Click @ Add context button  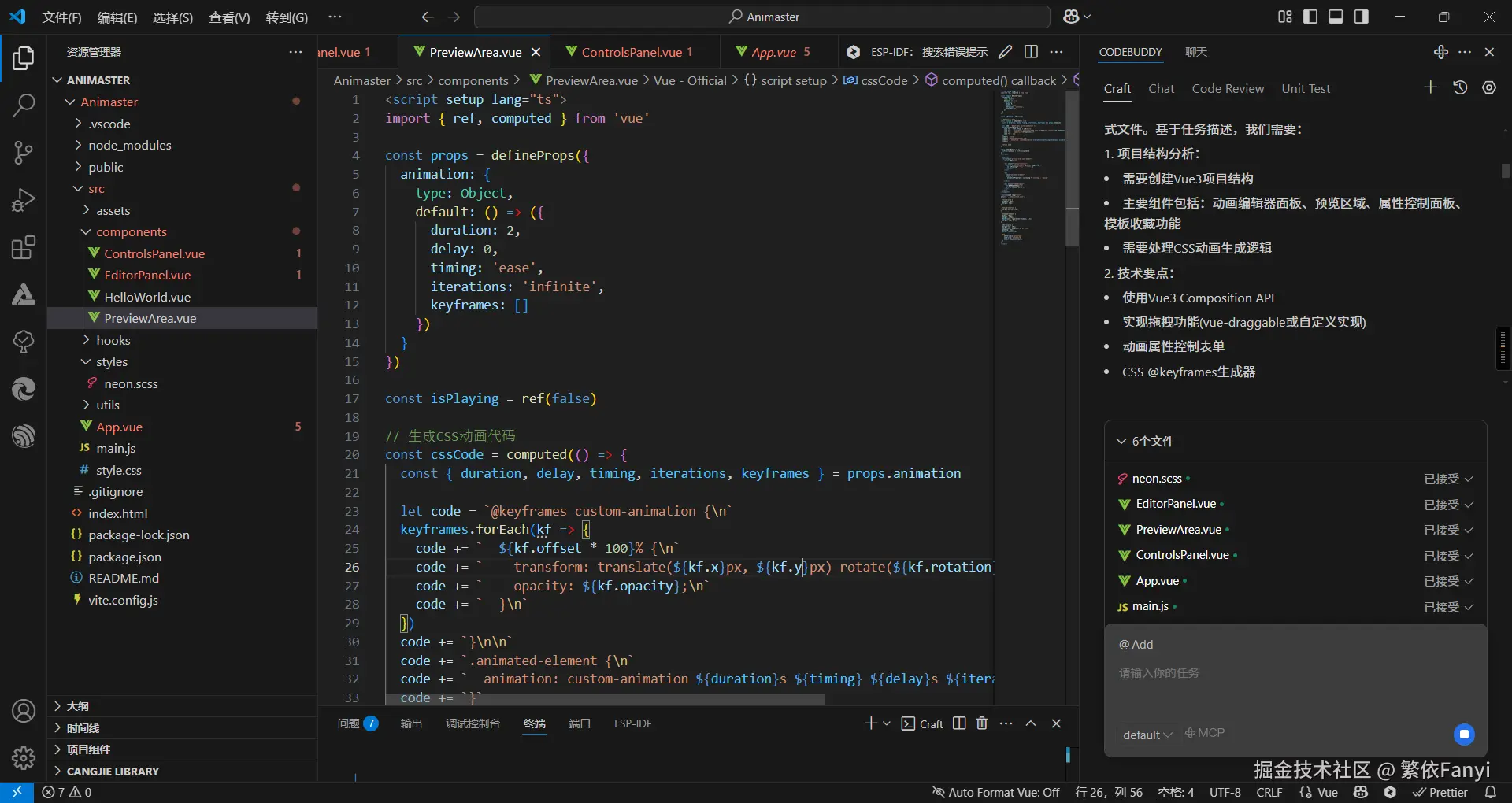(1136, 645)
